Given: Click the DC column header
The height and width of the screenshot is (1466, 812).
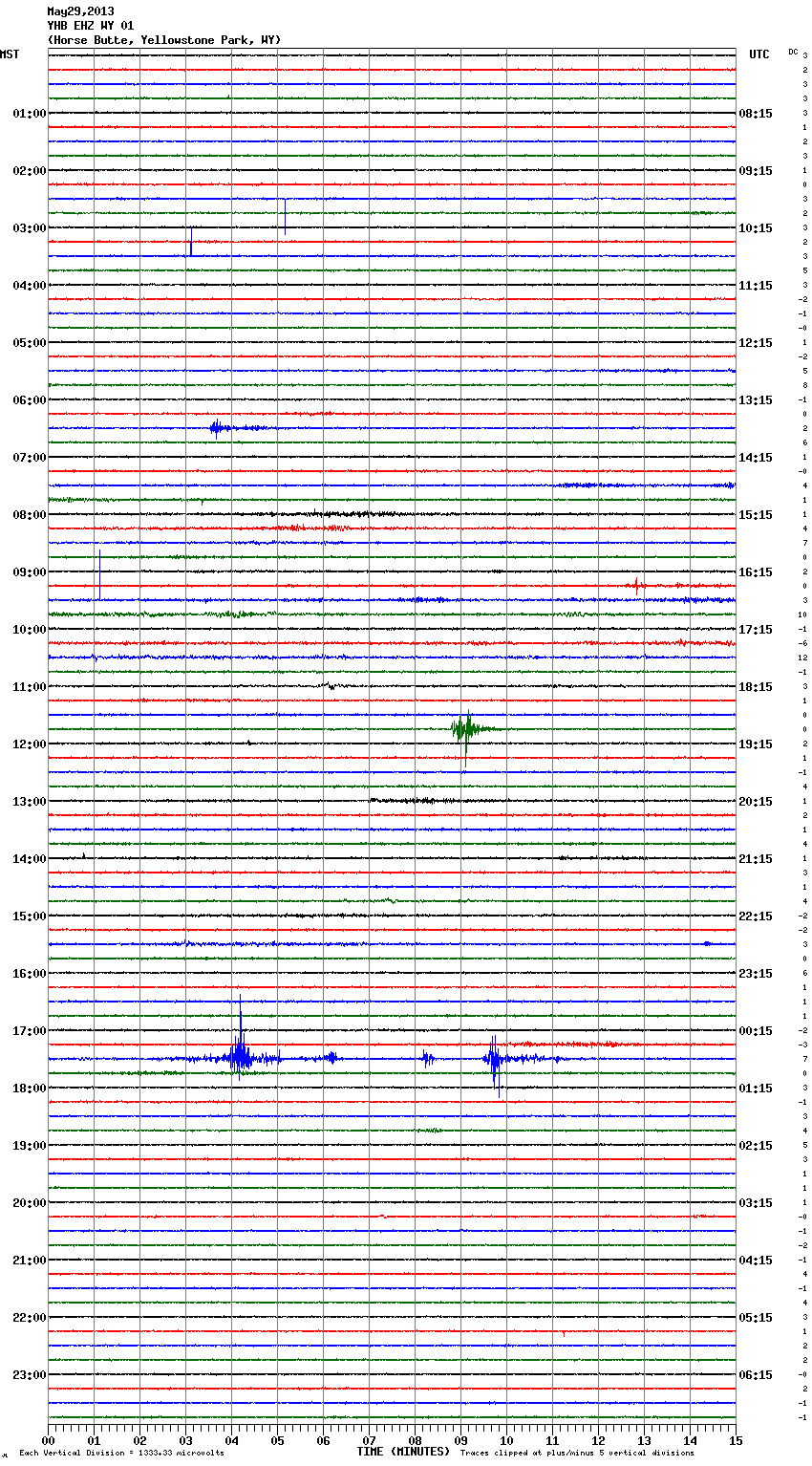Looking at the screenshot, I should (793, 52).
